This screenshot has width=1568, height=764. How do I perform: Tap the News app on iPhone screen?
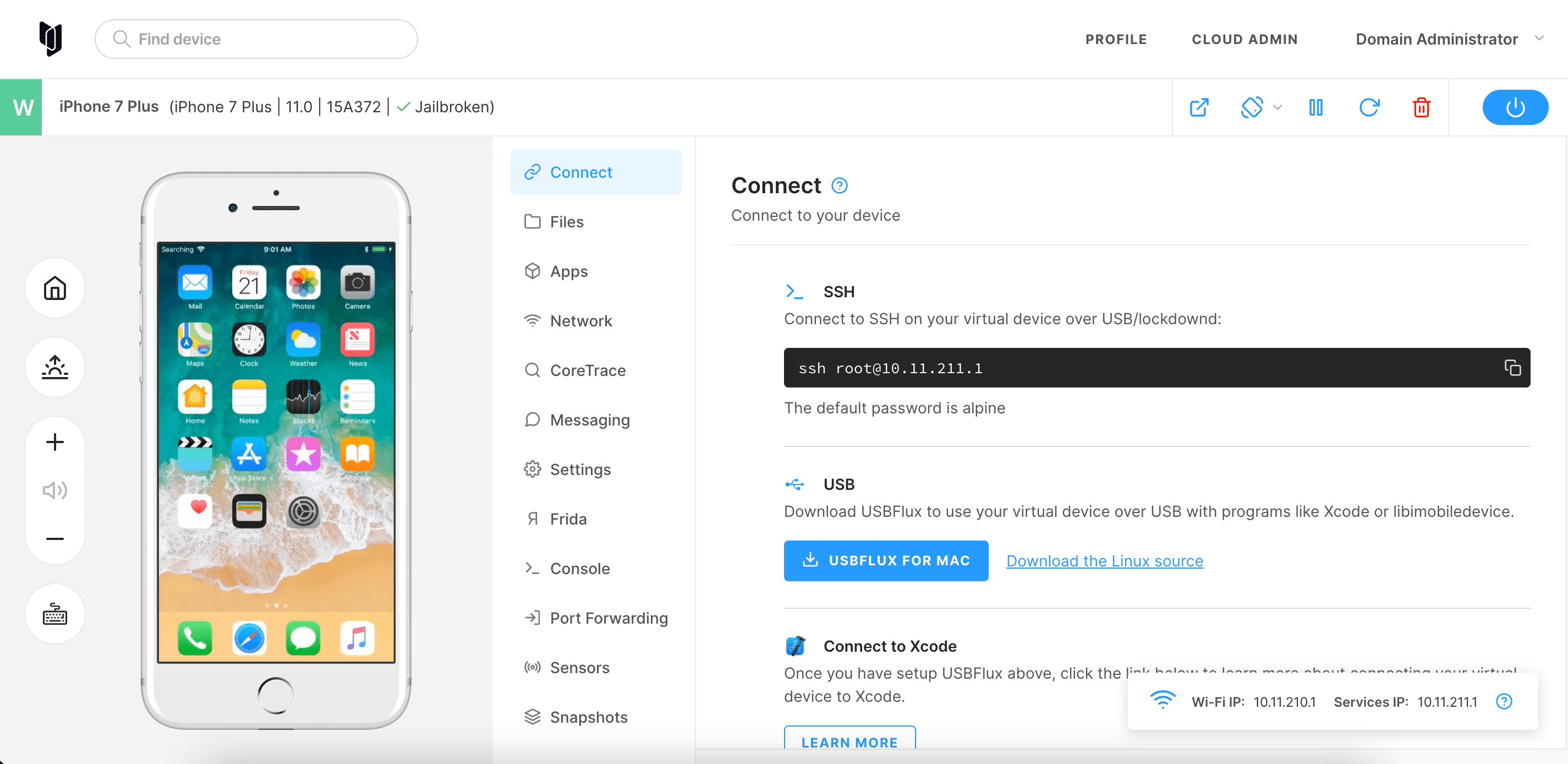(357, 340)
